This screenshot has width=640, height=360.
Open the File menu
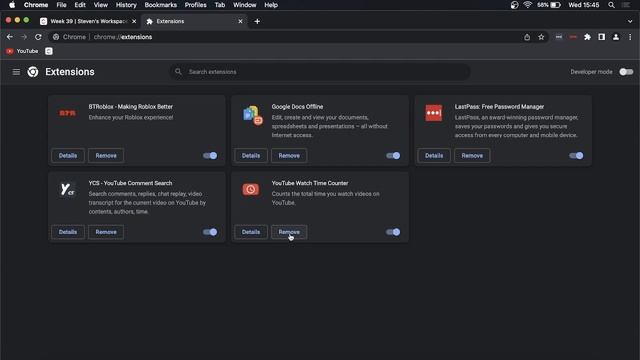point(61,5)
